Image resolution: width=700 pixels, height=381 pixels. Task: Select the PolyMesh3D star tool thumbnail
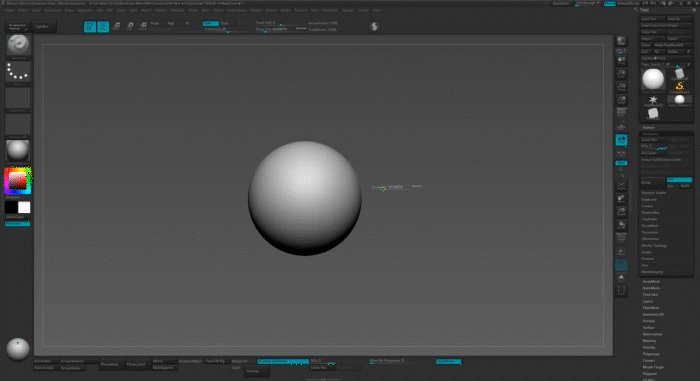[x=653, y=100]
